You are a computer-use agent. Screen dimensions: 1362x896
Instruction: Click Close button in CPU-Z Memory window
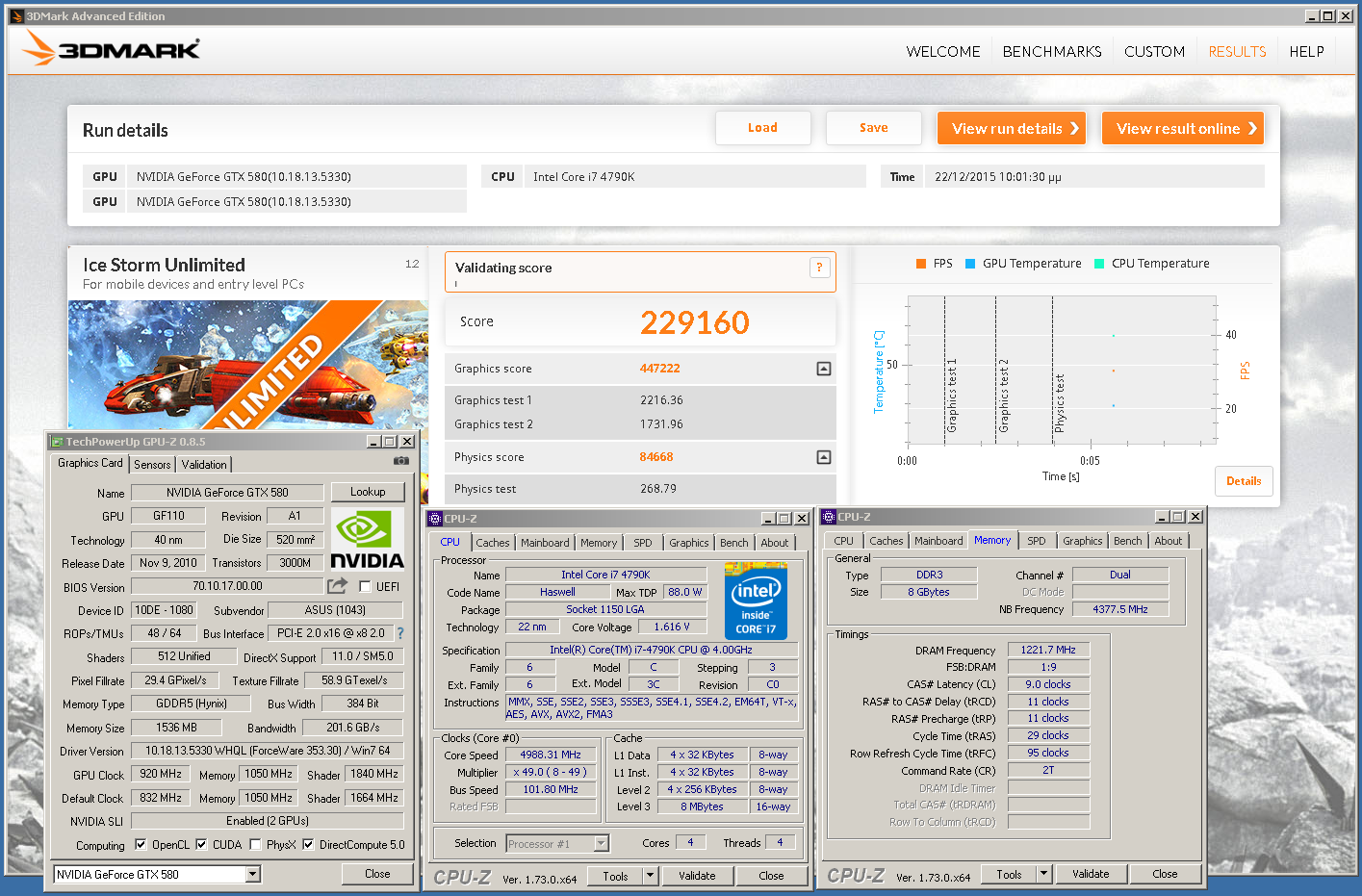point(1165,874)
